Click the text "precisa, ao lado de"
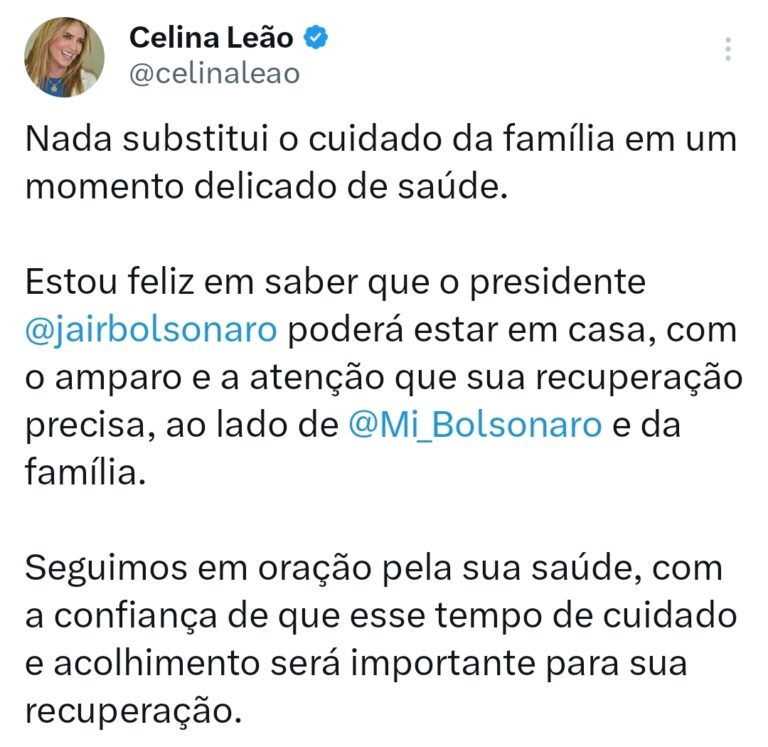The height and width of the screenshot is (747, 768). click(181, 424)
